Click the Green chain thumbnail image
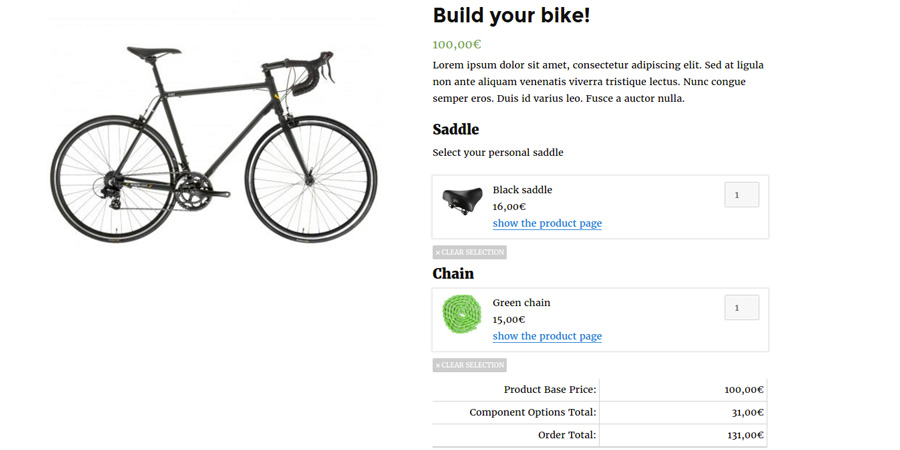The image size is (900, 450). coord(462,314)
